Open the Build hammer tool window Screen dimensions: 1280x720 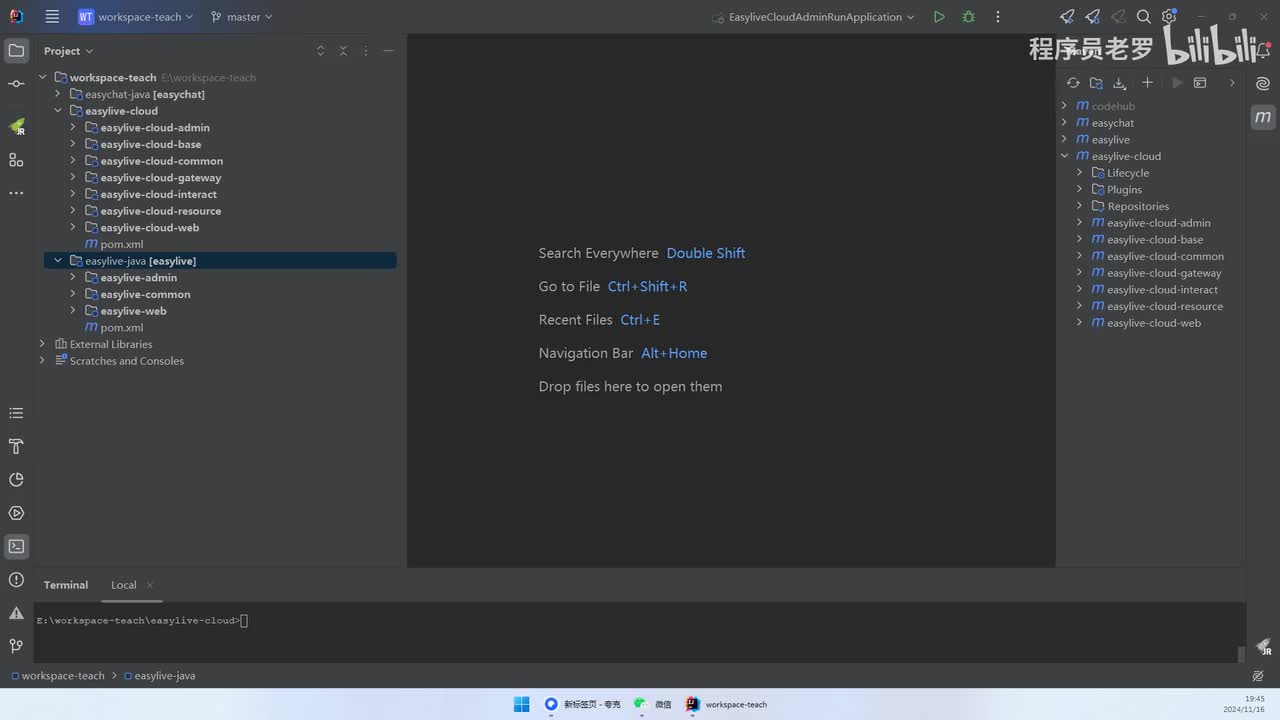(x=16, y=446)
